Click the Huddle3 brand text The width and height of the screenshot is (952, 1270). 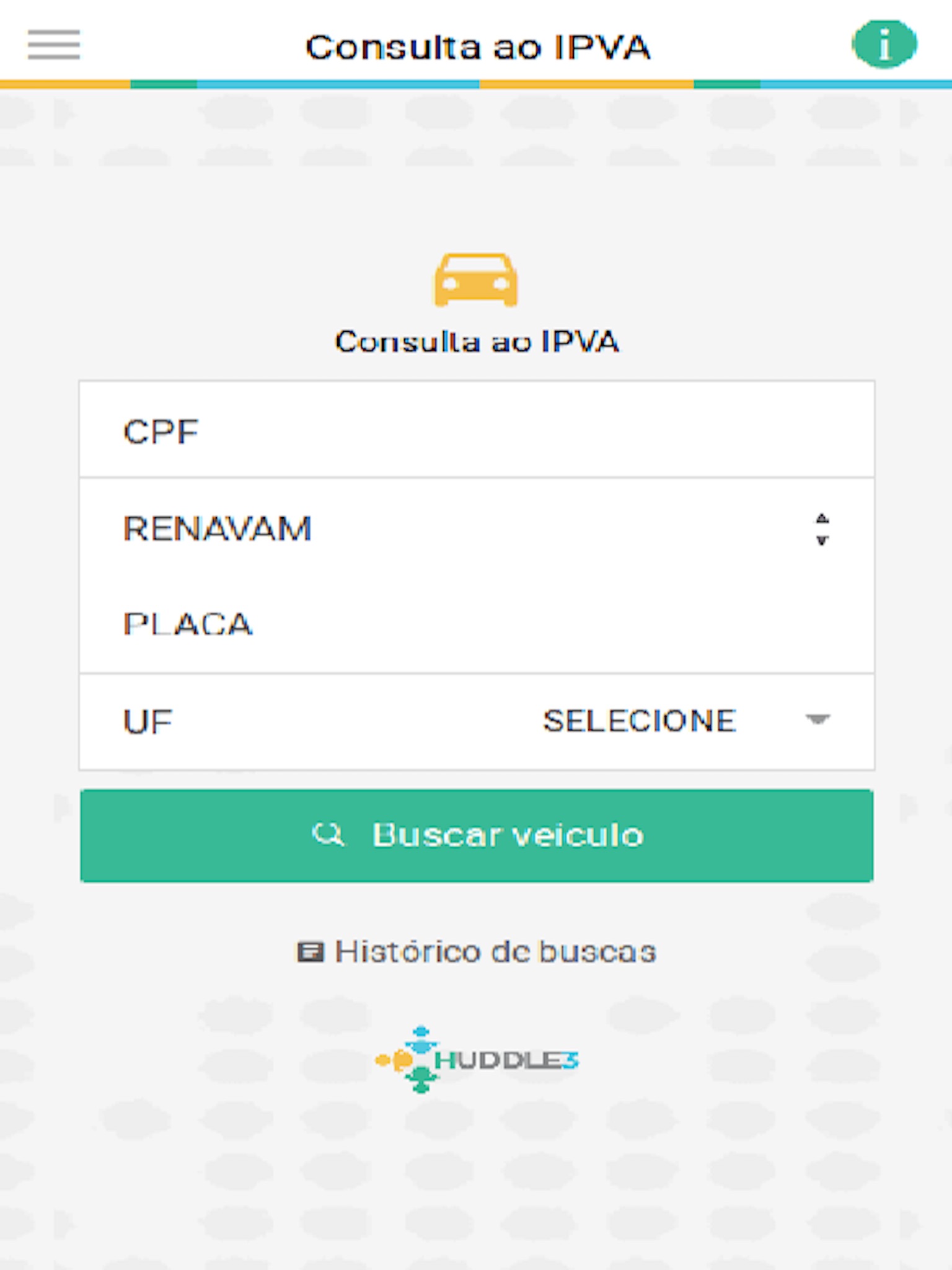(x=506, y=1060)
